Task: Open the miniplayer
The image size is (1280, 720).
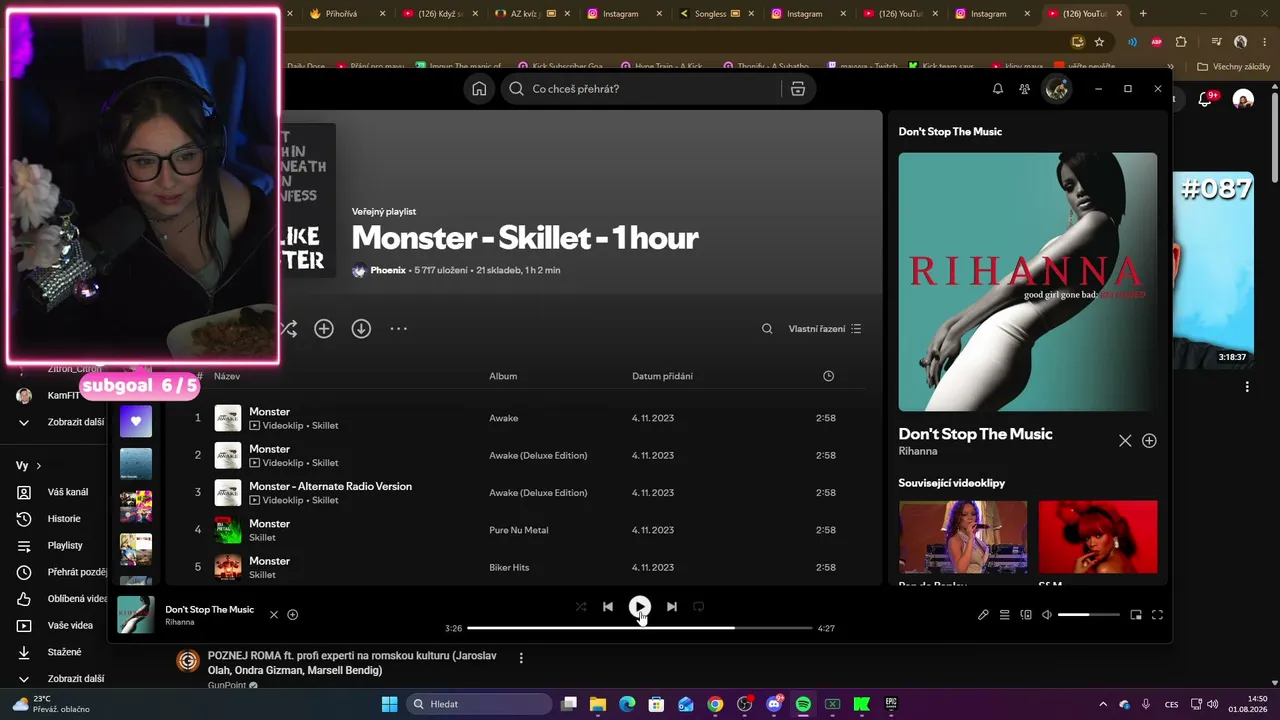Action: 1136,615
